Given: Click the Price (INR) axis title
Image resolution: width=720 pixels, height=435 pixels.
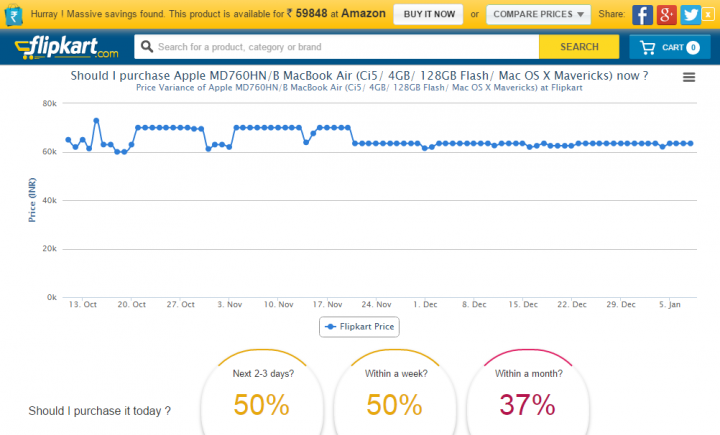Looking at the screenshot, I should pos(32,200).
